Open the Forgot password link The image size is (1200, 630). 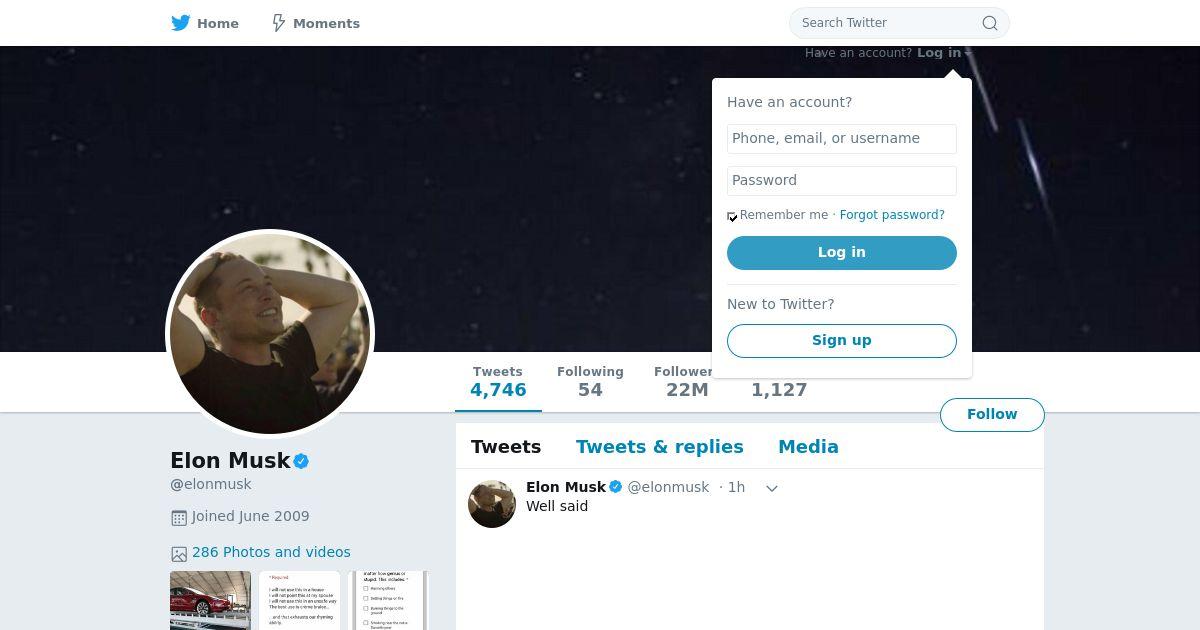tap(892, 215)
